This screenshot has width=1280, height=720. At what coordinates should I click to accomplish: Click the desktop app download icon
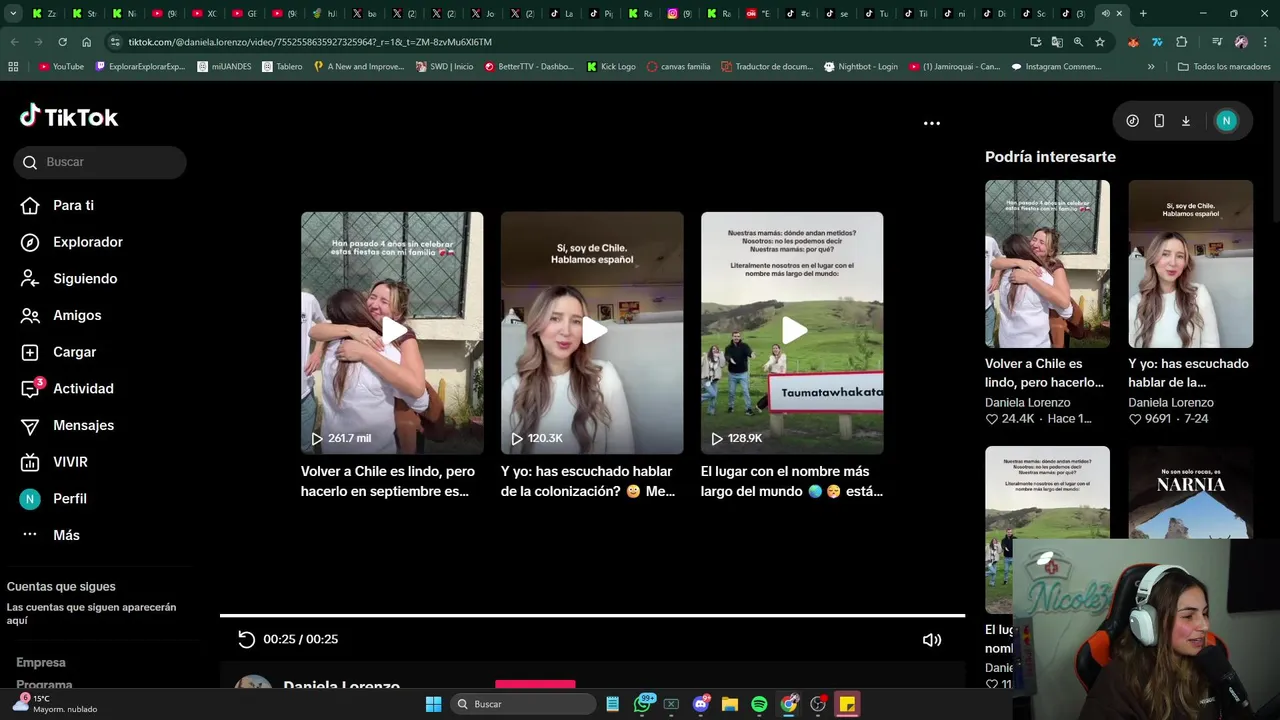click(1186, 121)
